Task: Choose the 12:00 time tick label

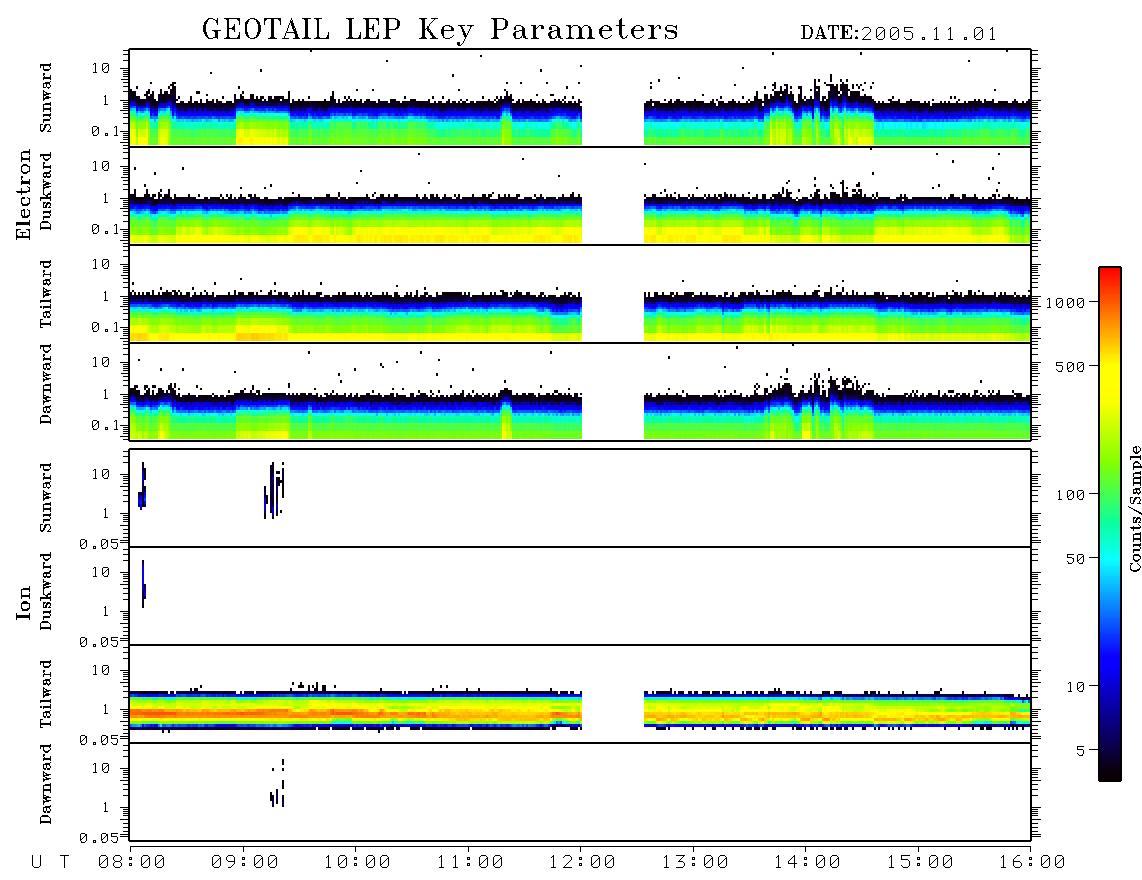Action: point(582,863)
